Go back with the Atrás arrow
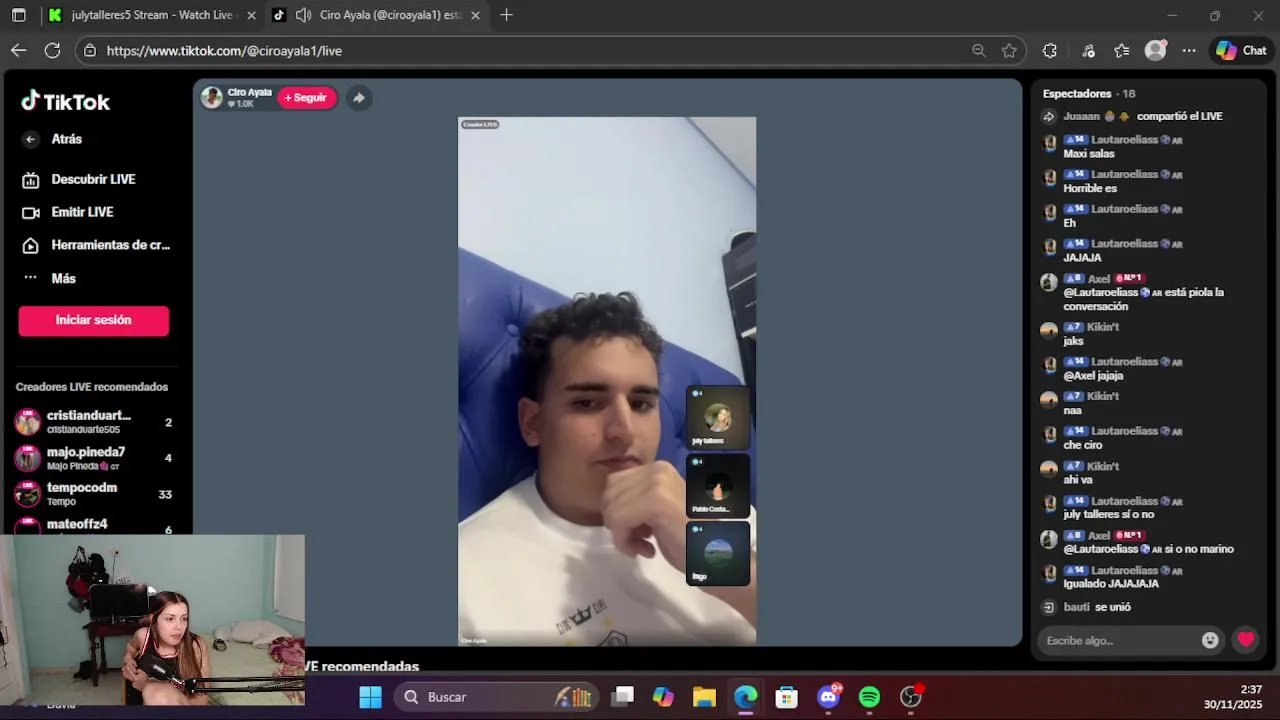Screen dimensions: 1280x720 tap(31, 139)
